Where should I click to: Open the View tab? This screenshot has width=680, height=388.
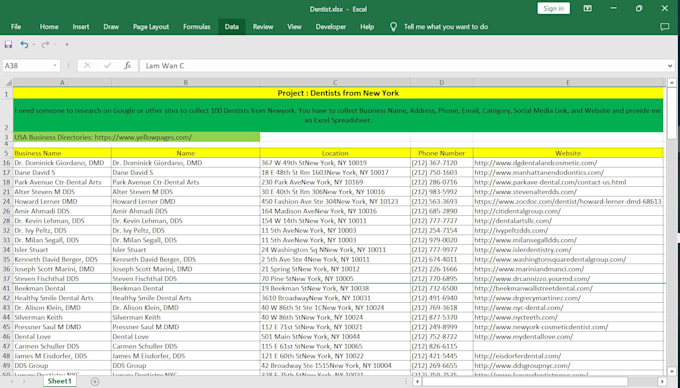point(294,26)
